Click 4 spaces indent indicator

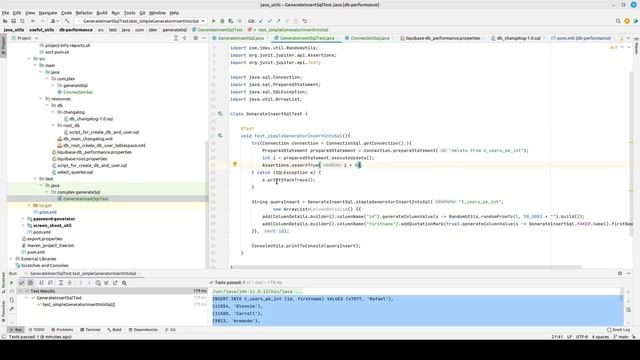click(x=600, y=337)
